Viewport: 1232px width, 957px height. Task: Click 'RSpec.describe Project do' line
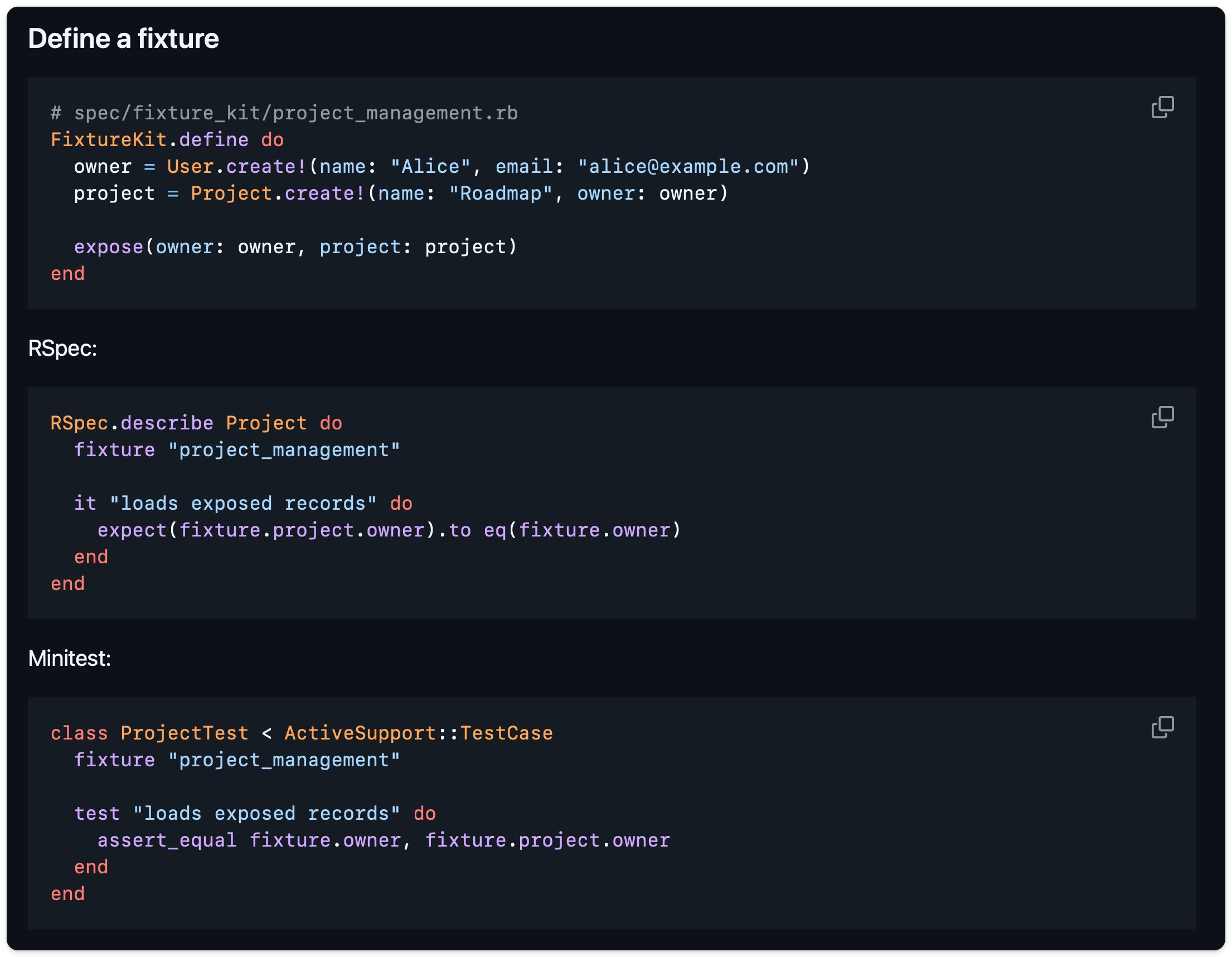click(196, 423)
